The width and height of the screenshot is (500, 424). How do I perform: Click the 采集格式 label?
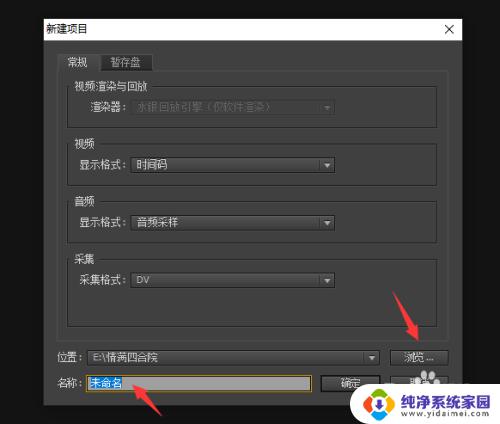pyautogui.click(x=103, y=280)
